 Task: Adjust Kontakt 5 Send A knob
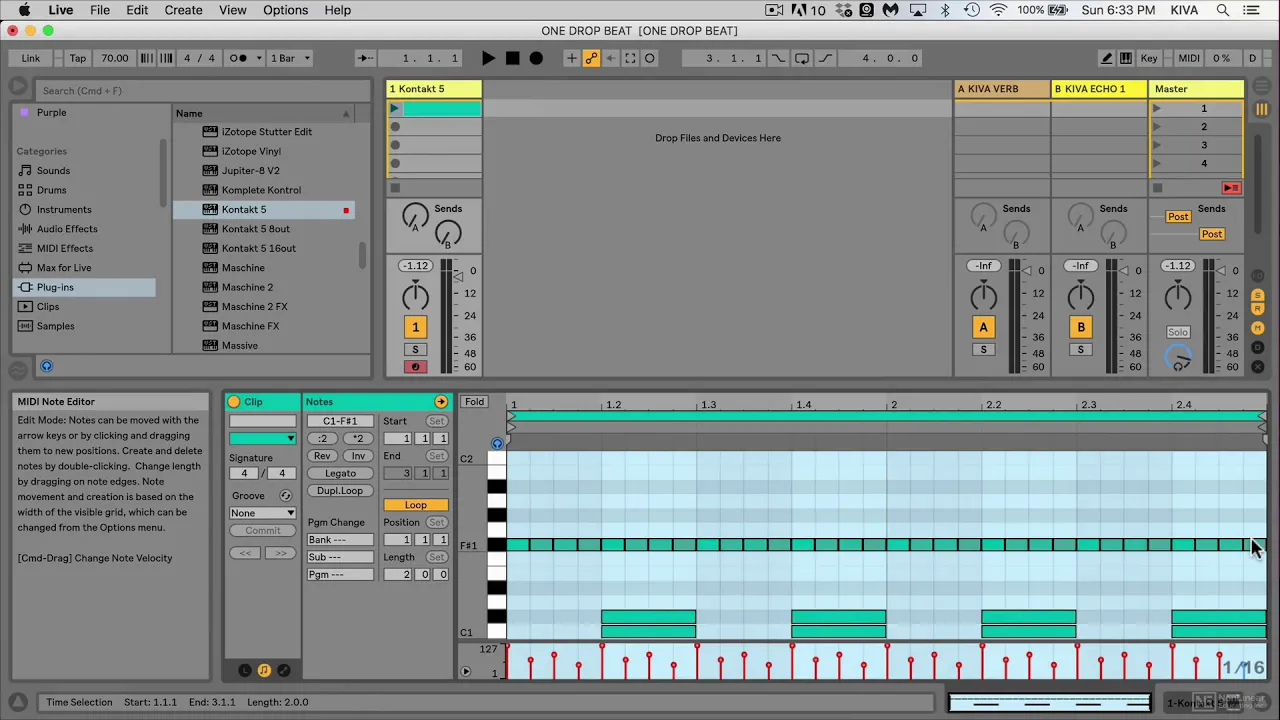click(415, 216)
